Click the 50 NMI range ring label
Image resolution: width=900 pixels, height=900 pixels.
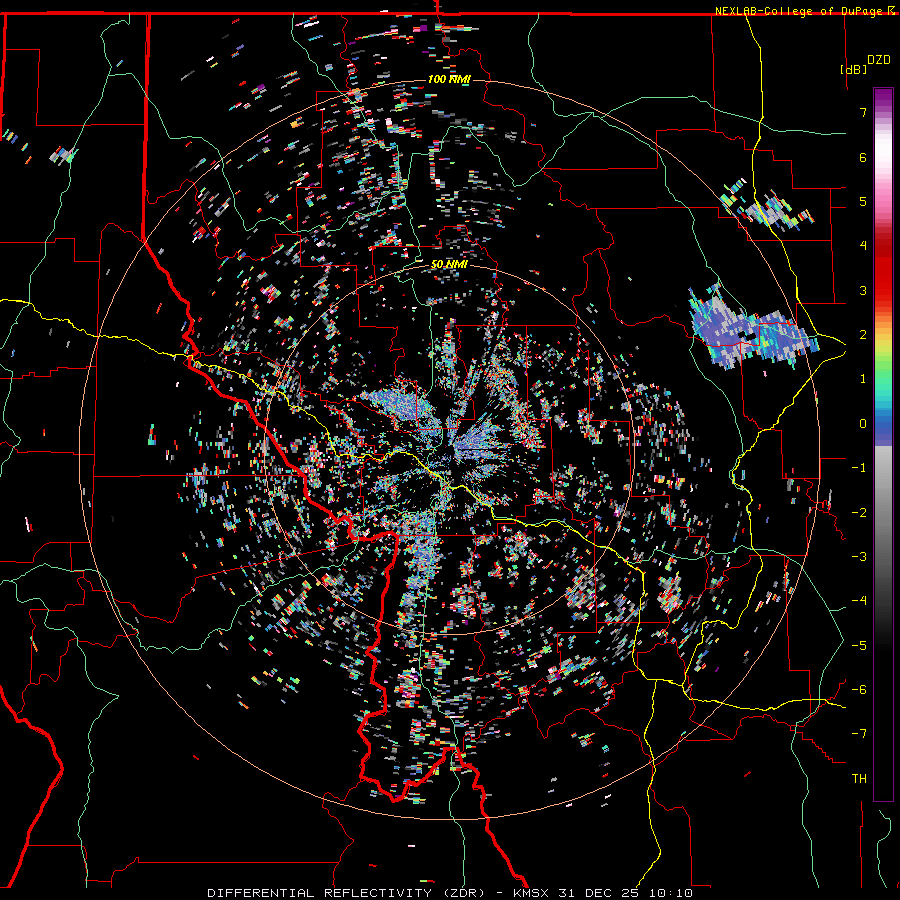[449, 264]
